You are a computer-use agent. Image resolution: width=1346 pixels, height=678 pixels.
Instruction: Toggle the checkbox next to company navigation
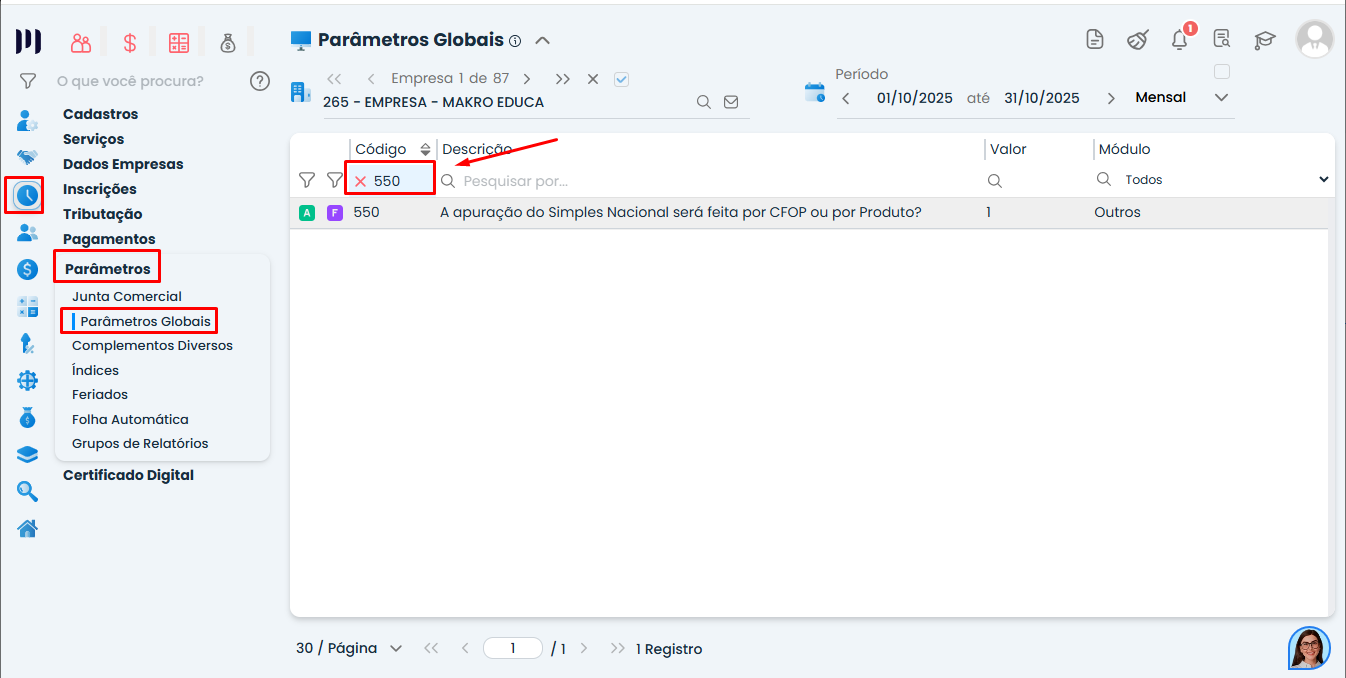point(621,79)
